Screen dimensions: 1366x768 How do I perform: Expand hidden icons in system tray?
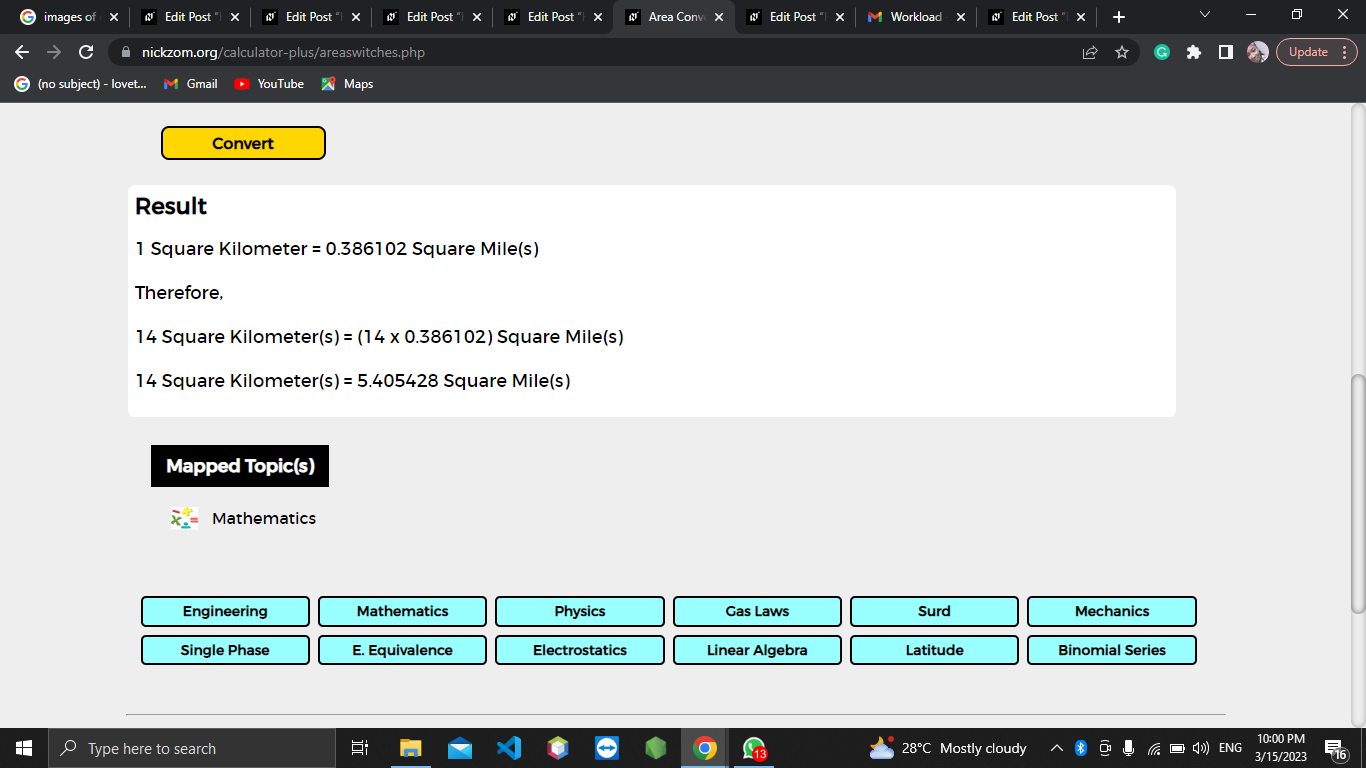tap(1056, 748)
